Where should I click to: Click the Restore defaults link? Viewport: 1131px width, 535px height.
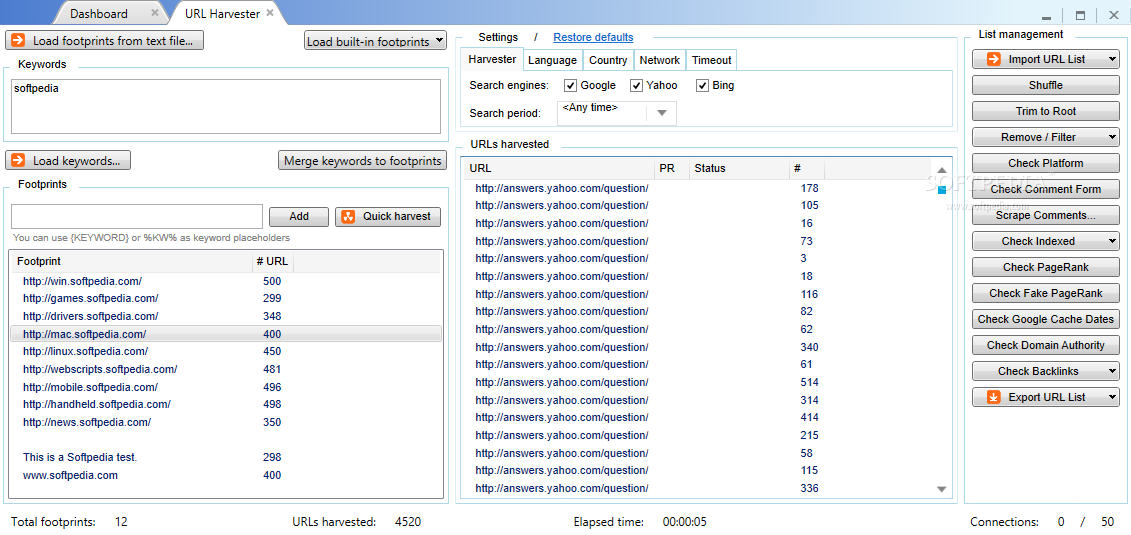[593, 37]
